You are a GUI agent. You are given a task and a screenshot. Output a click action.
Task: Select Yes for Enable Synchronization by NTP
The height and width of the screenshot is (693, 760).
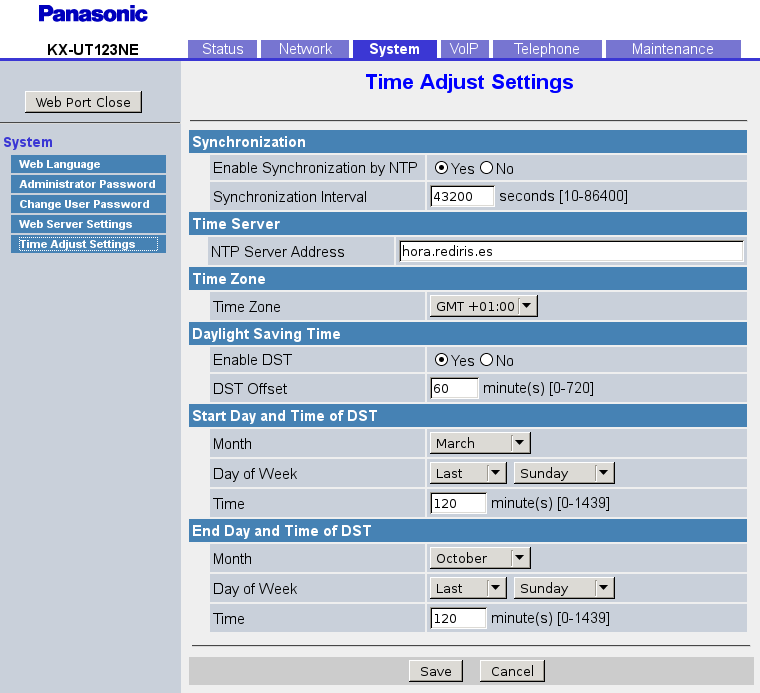click(441, 169)
